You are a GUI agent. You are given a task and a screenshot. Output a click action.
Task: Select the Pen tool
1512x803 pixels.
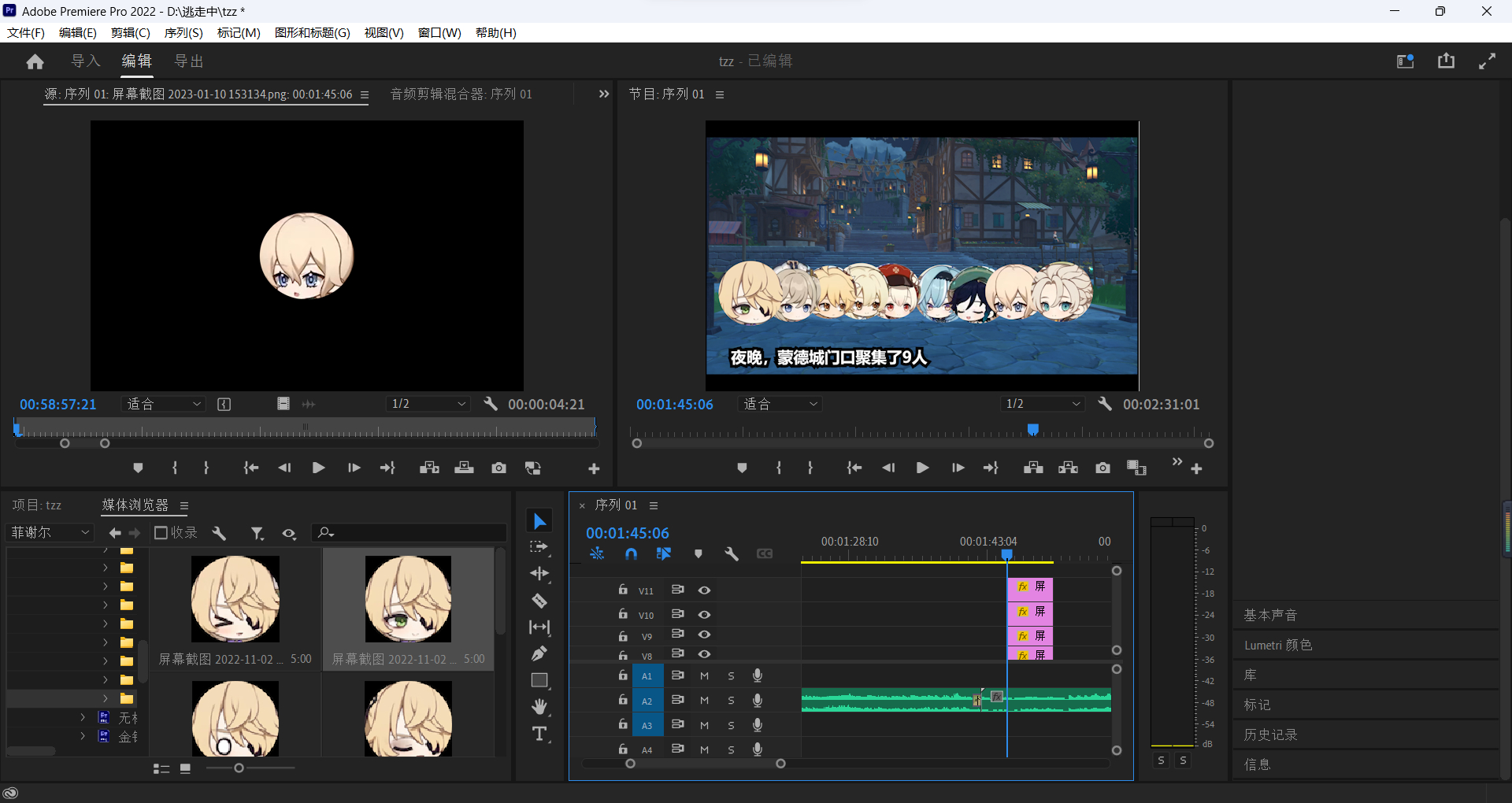(539, 653)
